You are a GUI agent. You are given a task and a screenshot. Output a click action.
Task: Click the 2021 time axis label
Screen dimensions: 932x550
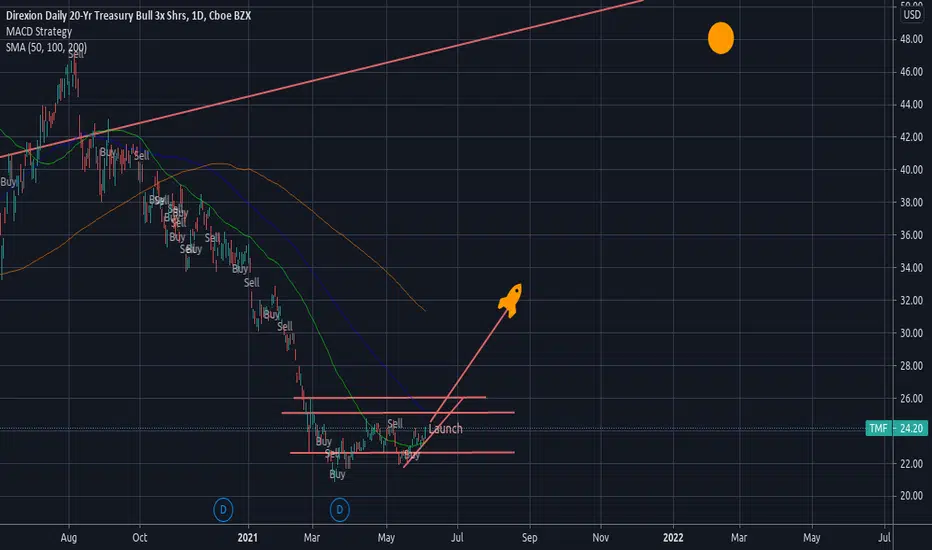click(x=248, y=538)
